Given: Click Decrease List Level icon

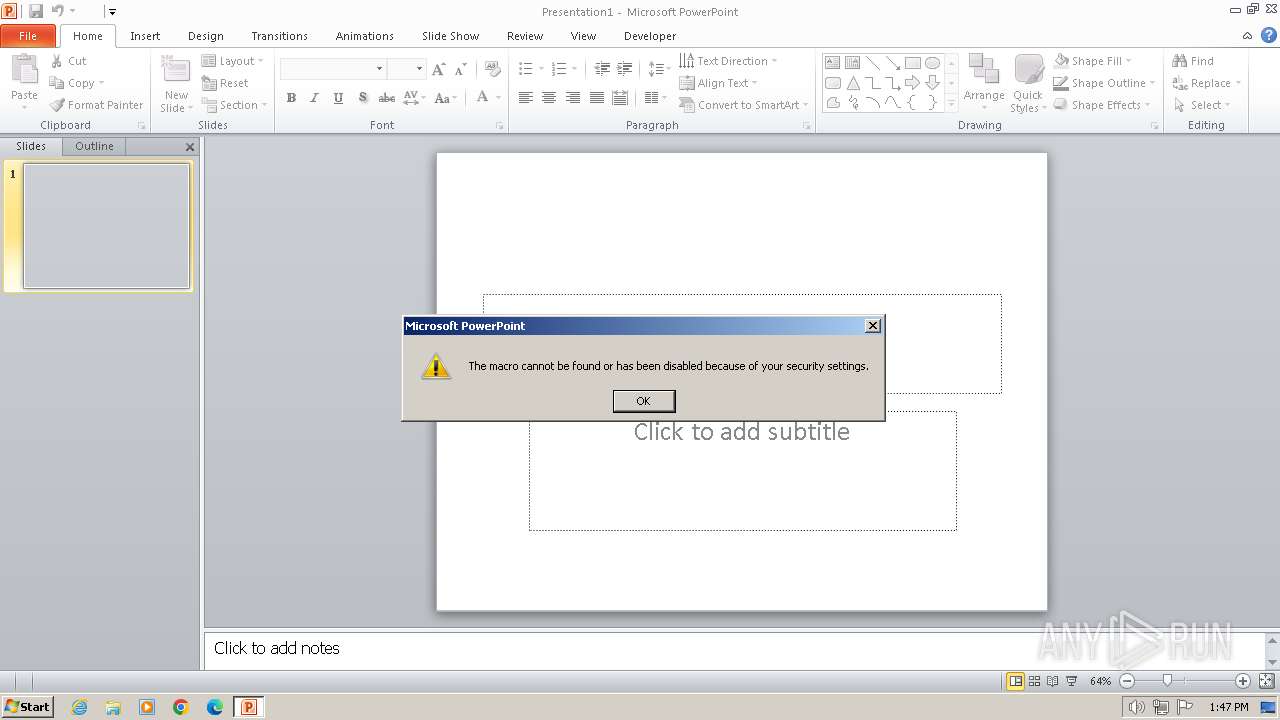Looking at the screenshot, I should (602, 69).
